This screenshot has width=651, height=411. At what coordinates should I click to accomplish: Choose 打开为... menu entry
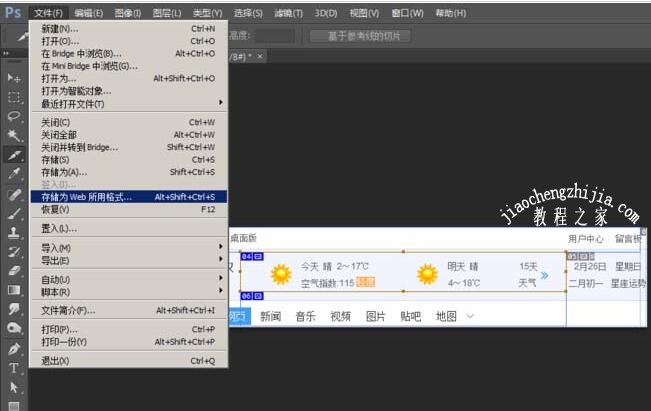[129, 78]
